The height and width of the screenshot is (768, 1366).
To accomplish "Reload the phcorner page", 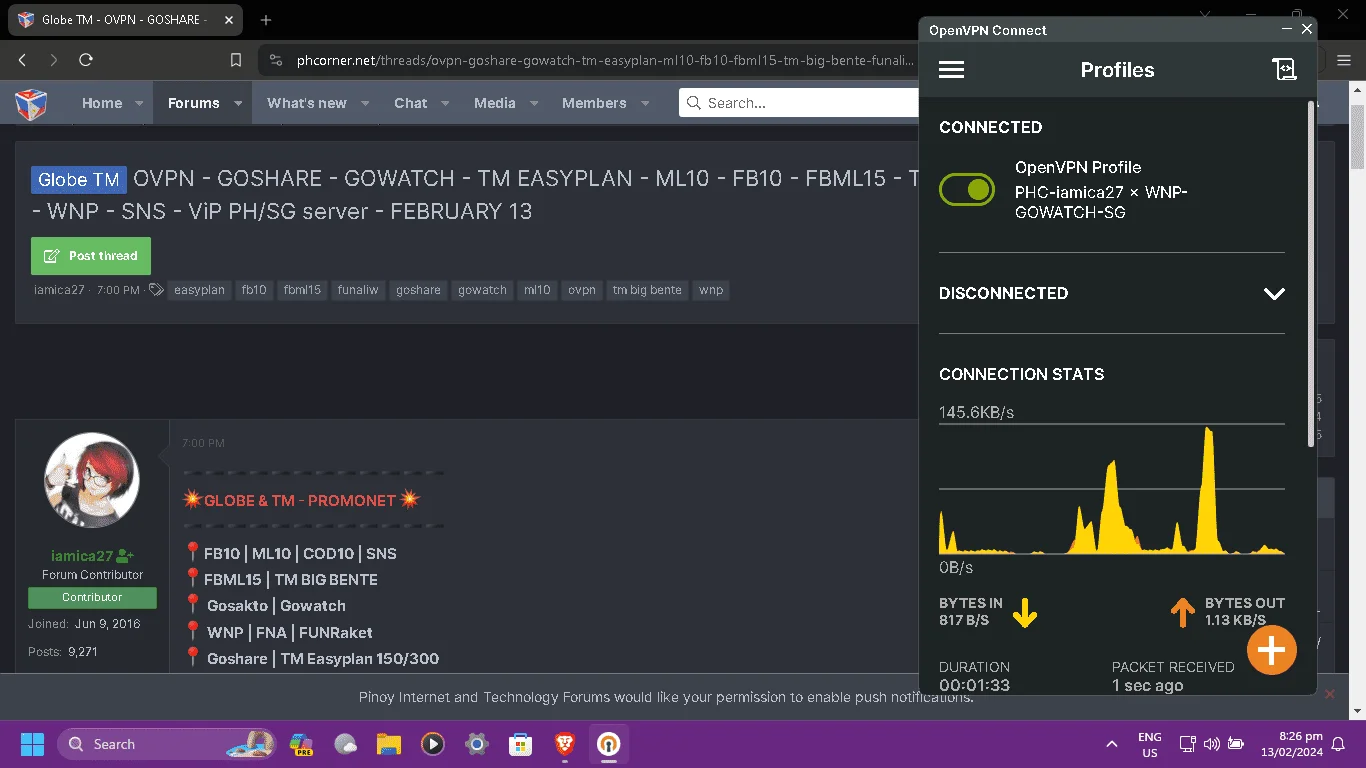I will 86,60.
